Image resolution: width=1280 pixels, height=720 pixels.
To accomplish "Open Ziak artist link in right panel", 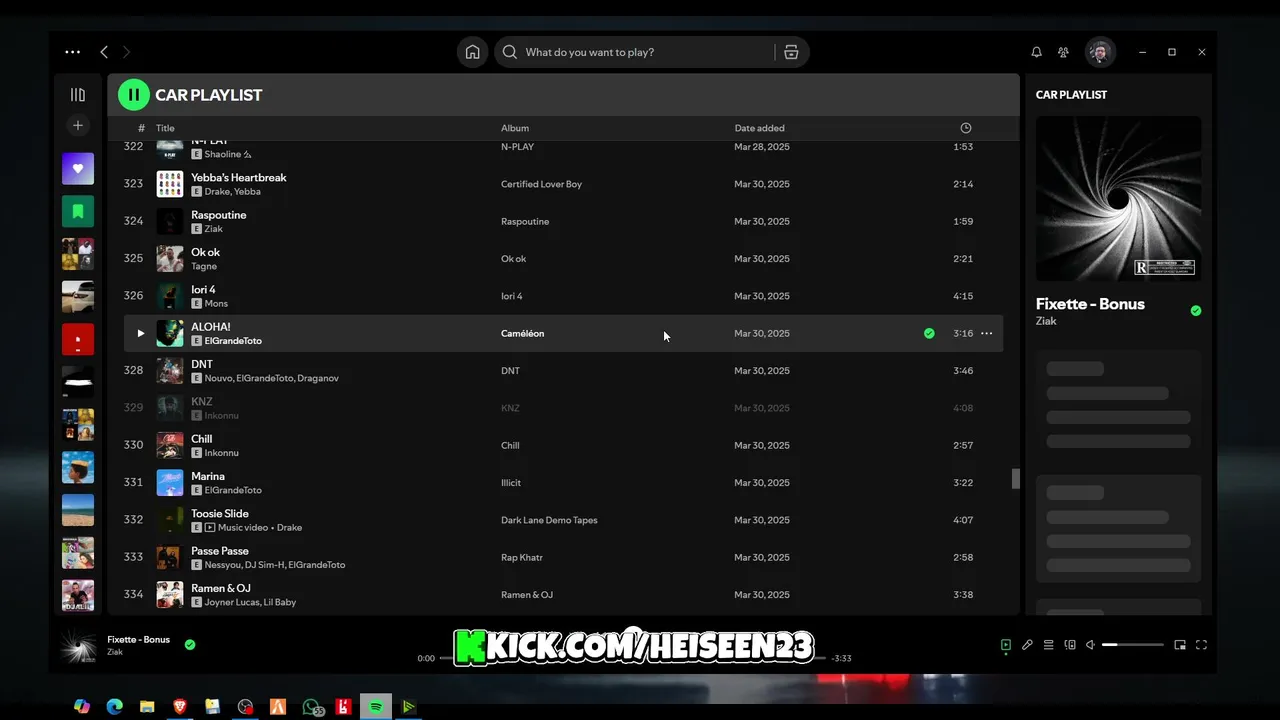I will click(1046, 321).
